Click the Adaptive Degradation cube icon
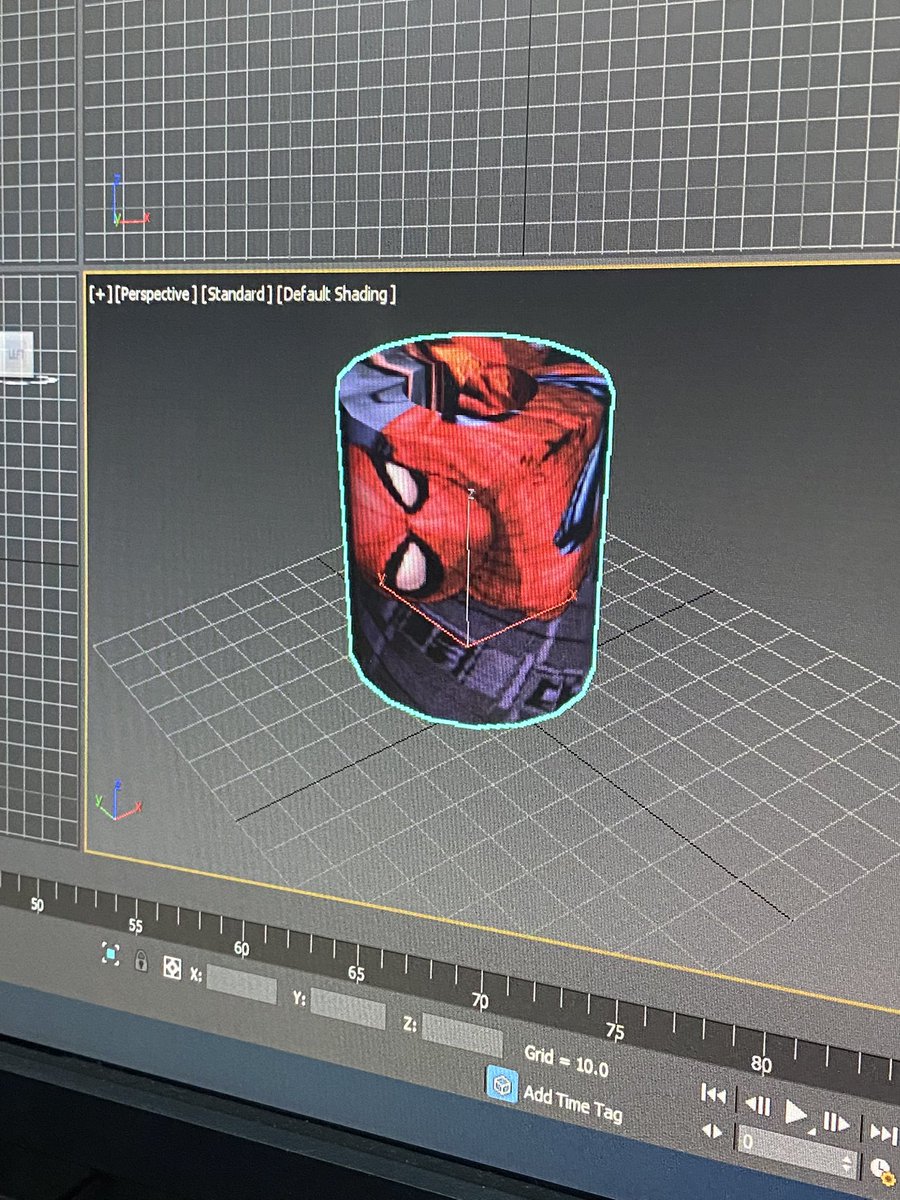Screen dimensions: 900x1200 tap(502, 1085)
